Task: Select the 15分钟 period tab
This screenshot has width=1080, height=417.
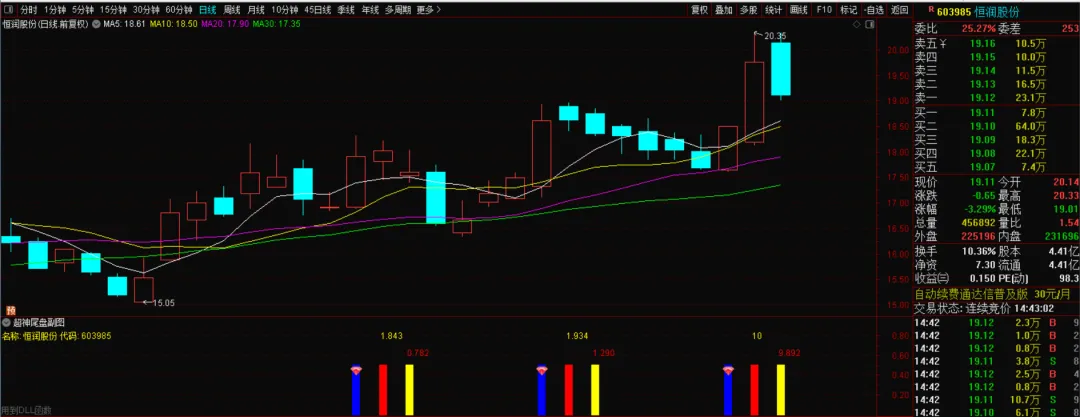Action: pos(113,10)
